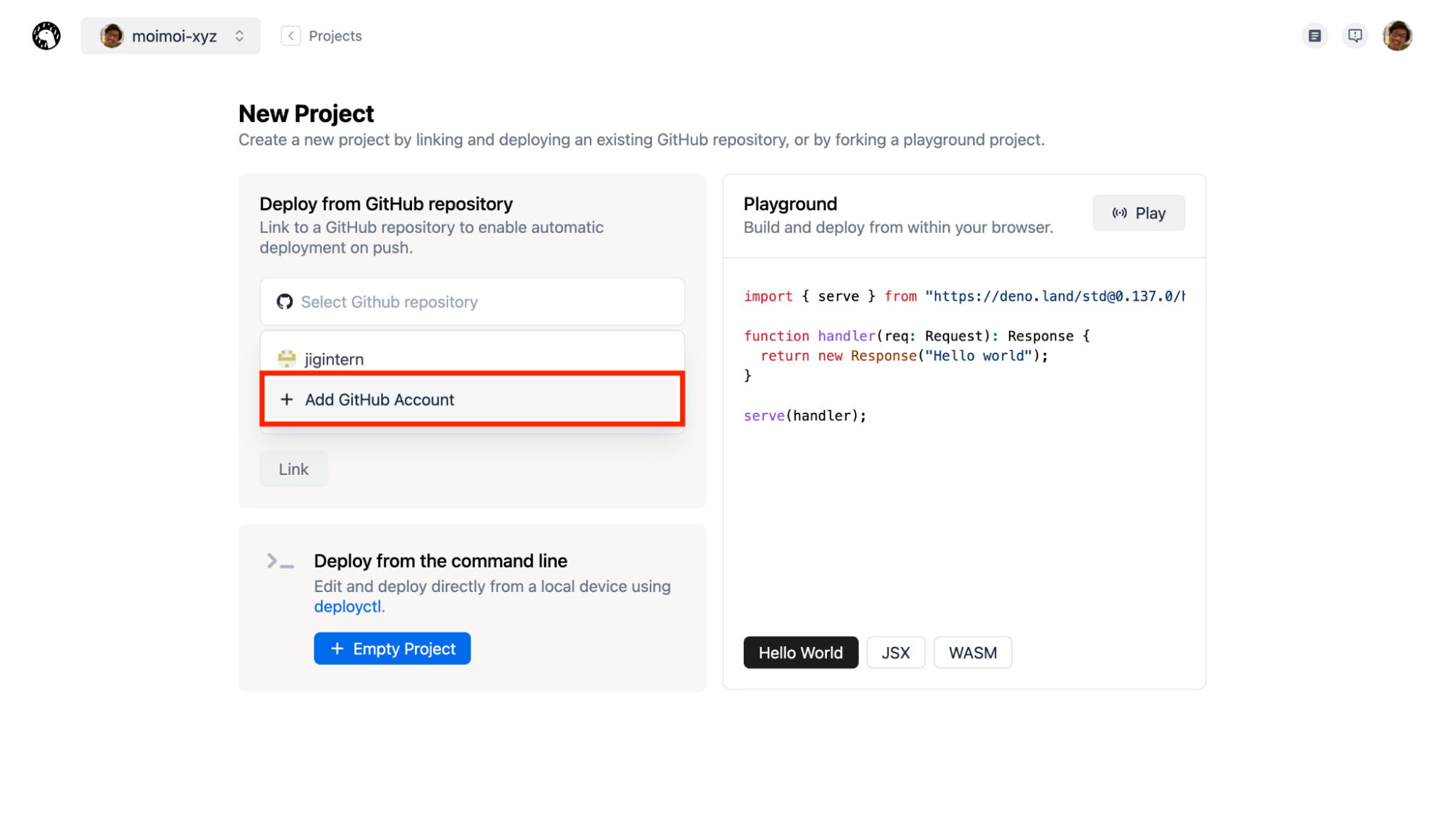Screen dimensions: 1445x840
Task: Click the back chevron beside Projects
Action: point(291,36)
